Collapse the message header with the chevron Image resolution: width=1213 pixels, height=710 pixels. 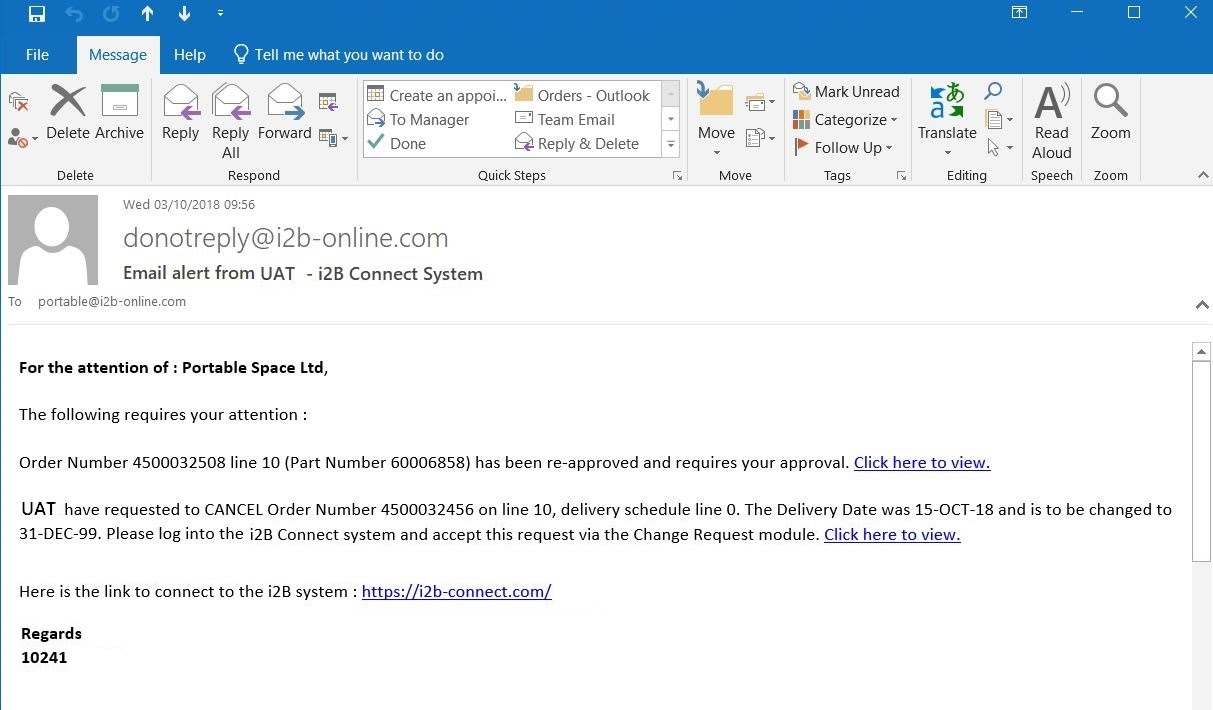(1202, 305)
